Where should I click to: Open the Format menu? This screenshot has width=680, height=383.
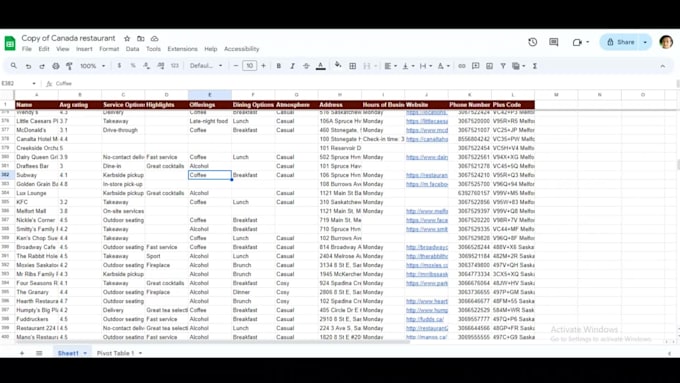(109, 49)
